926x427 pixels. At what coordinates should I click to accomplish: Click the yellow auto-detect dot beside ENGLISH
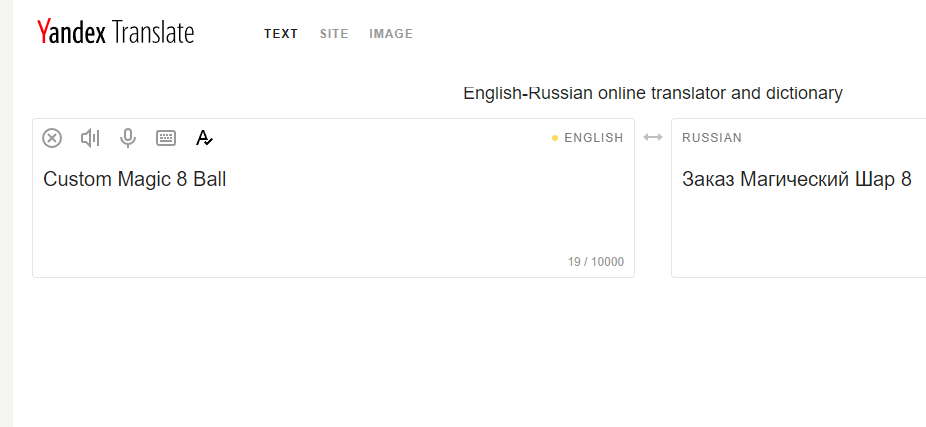click(555, 138)
